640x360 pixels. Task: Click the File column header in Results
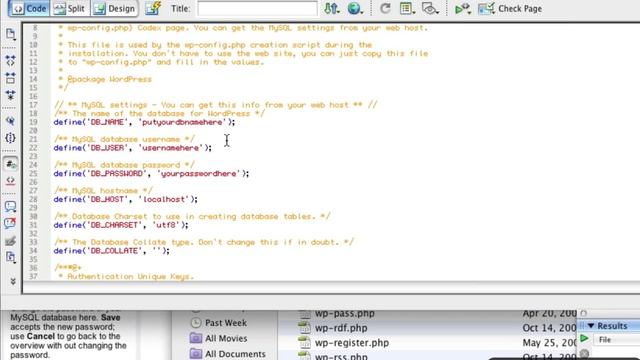point(605,340)
